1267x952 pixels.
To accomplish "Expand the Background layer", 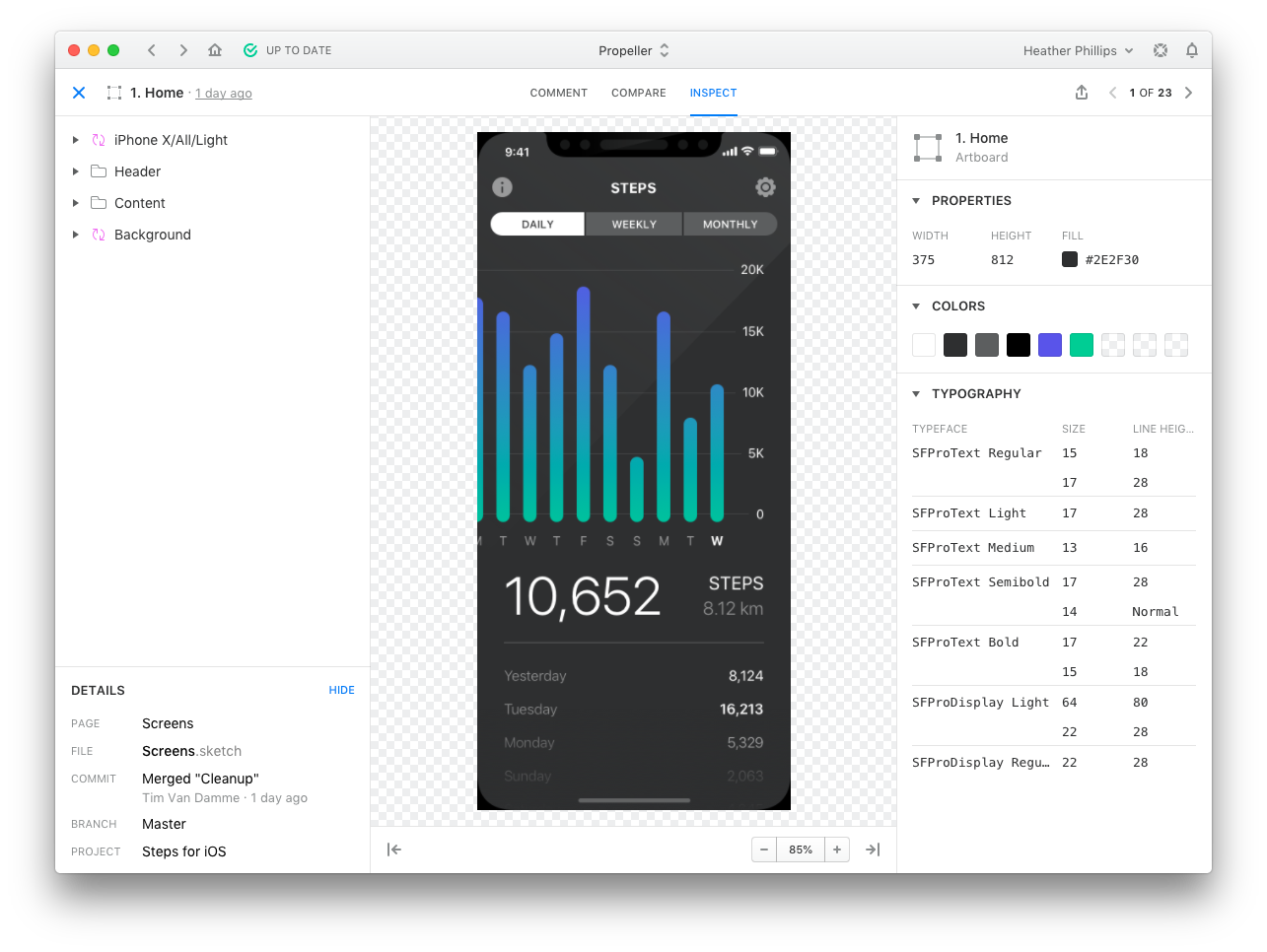I will pyautogui.click(x=76, y=235).
